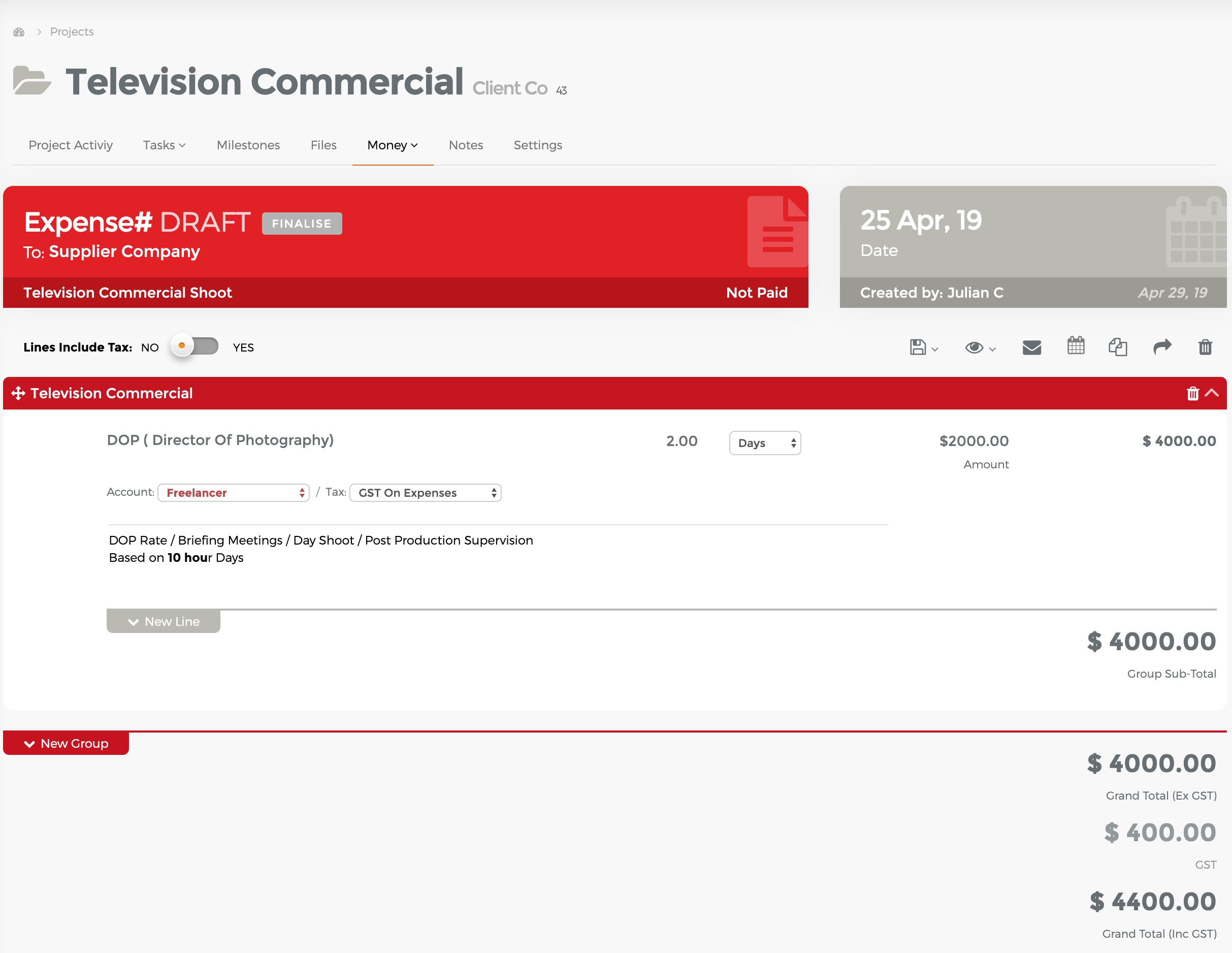Delete the Television Commercial group via trash icon
Image resolution: width=1232 pixels, height=953 pixels.
point(1192,393)
